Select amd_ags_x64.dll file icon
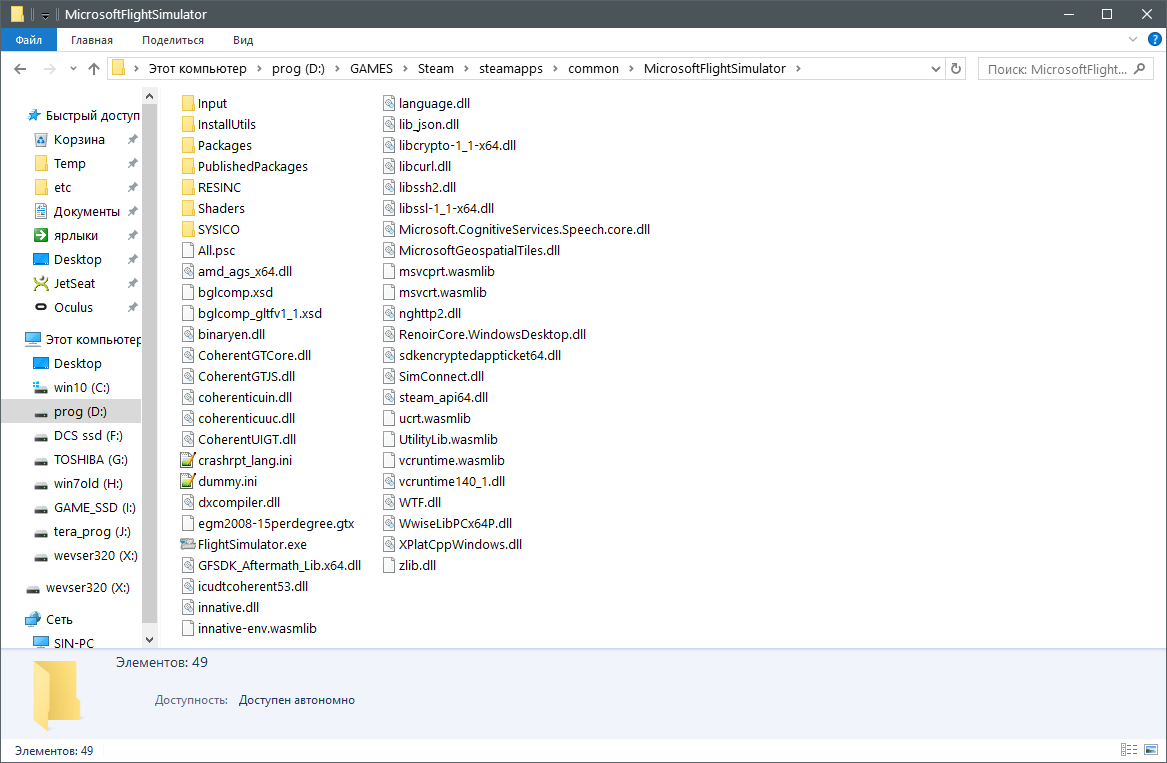 188,271
